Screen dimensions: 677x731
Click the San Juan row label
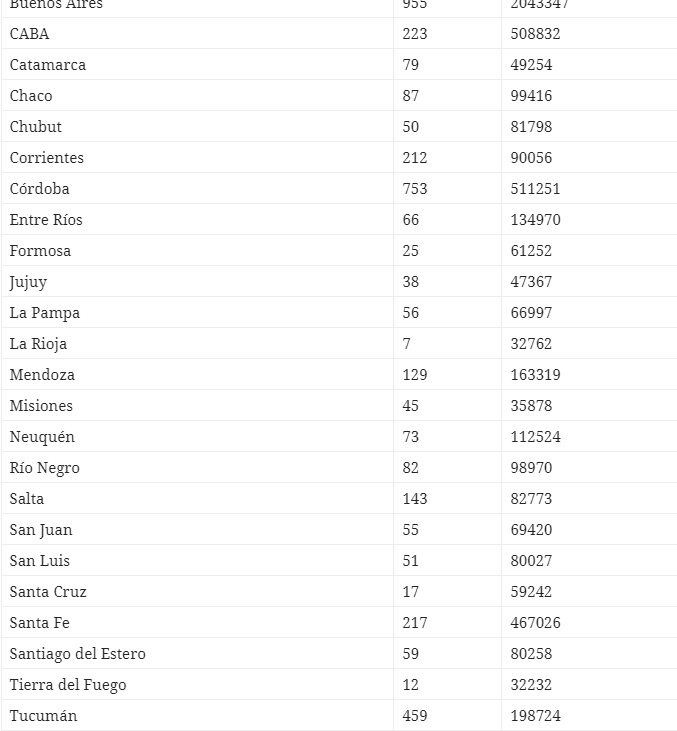pyautogui.click(x=41, y=530)
